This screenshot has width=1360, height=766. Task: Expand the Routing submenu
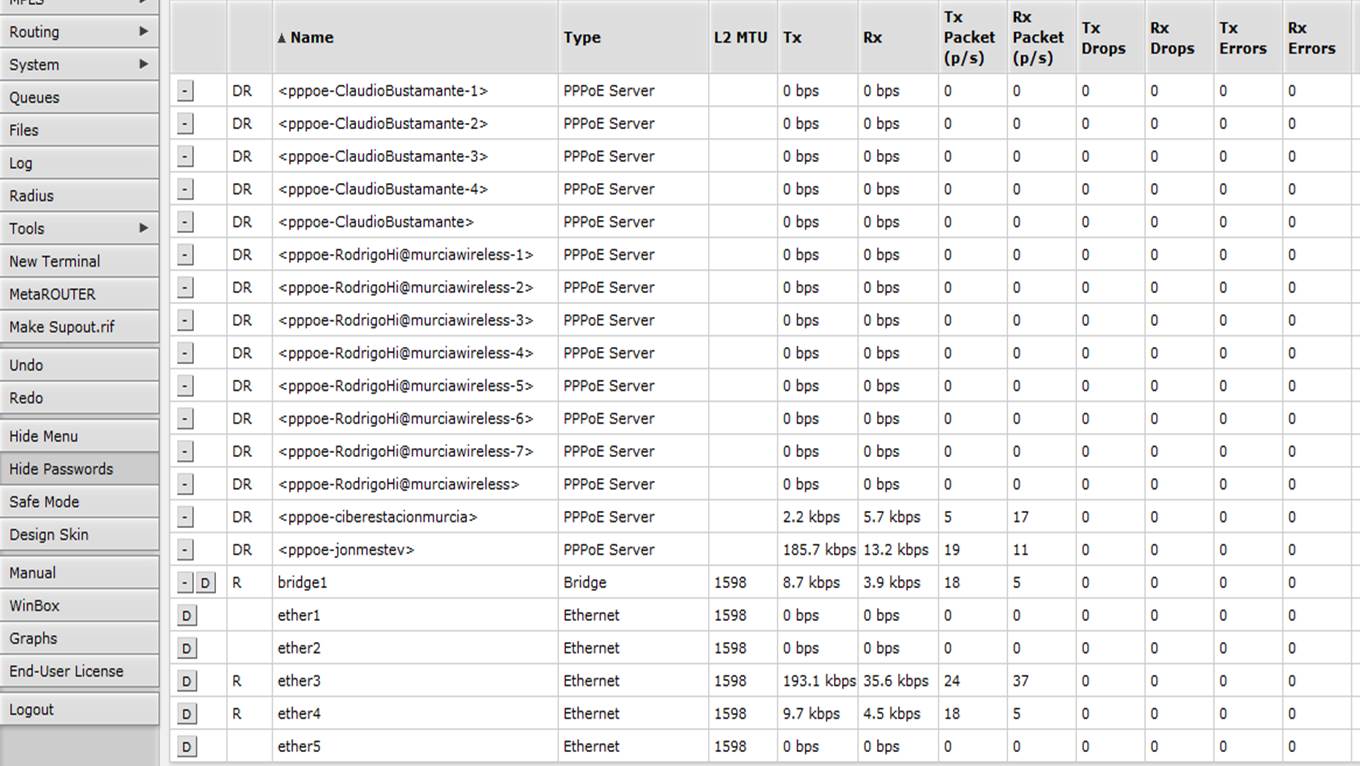point(79,32)
